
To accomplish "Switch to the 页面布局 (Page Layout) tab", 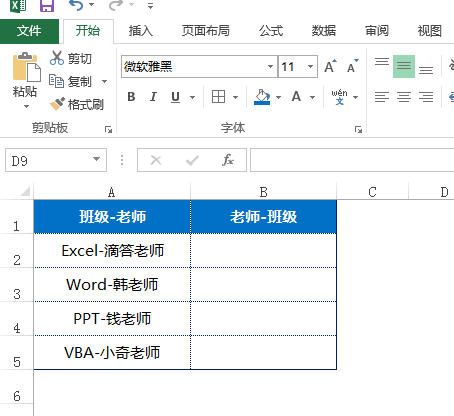I will pos(206,31).
